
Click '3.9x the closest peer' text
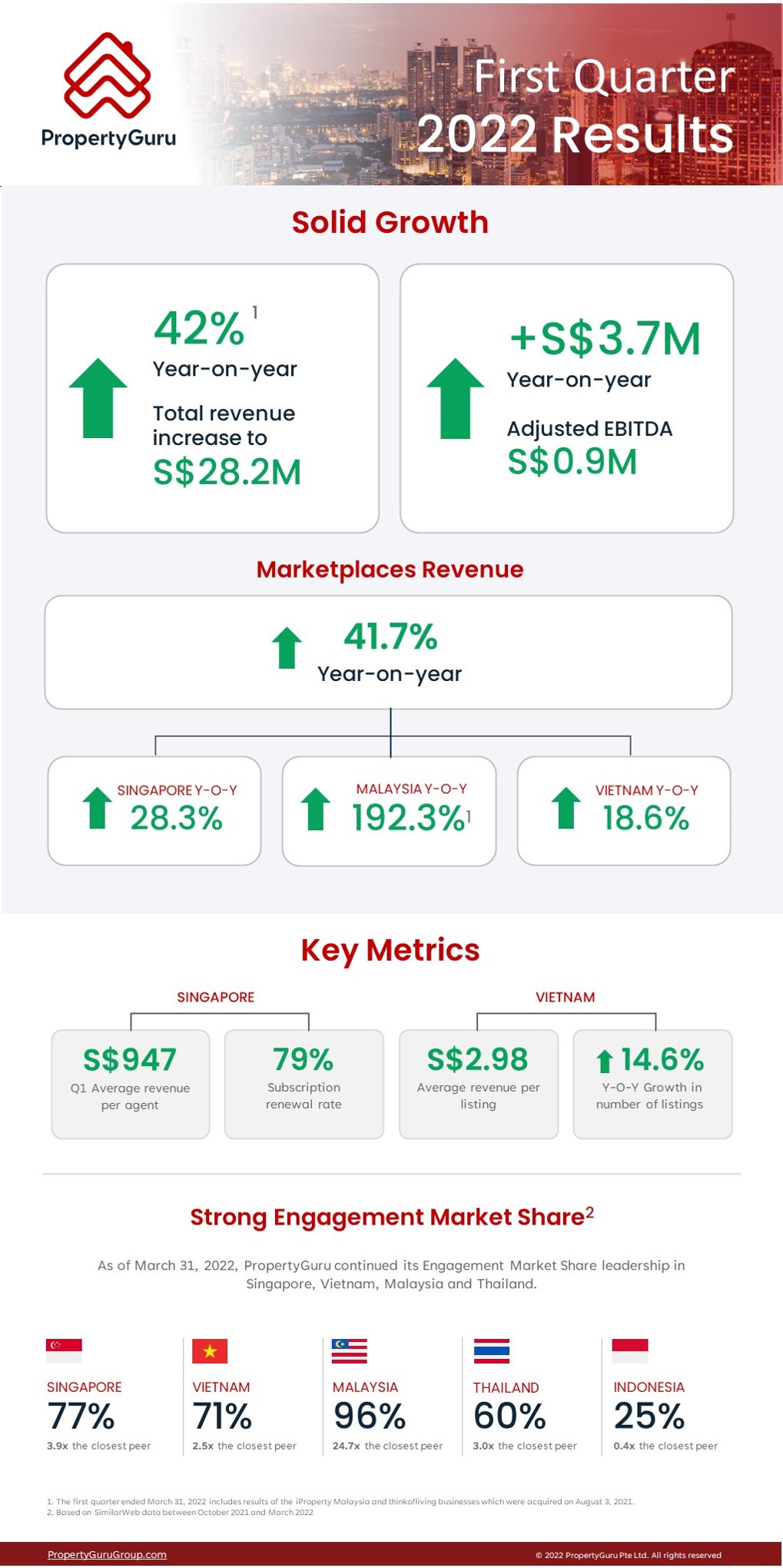(98, 1446)
